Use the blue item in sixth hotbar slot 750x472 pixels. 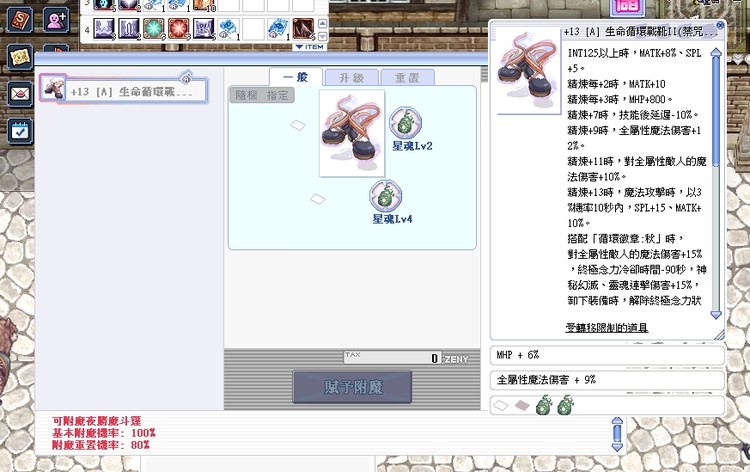(x=228, y=29)
